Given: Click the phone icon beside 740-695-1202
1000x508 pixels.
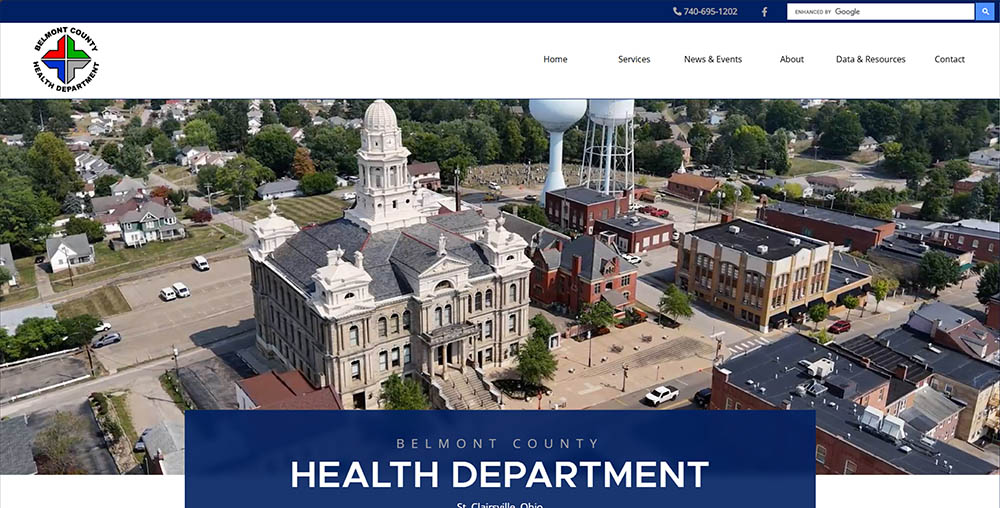Looking at the screenshot, I should [x=677, y=11].
